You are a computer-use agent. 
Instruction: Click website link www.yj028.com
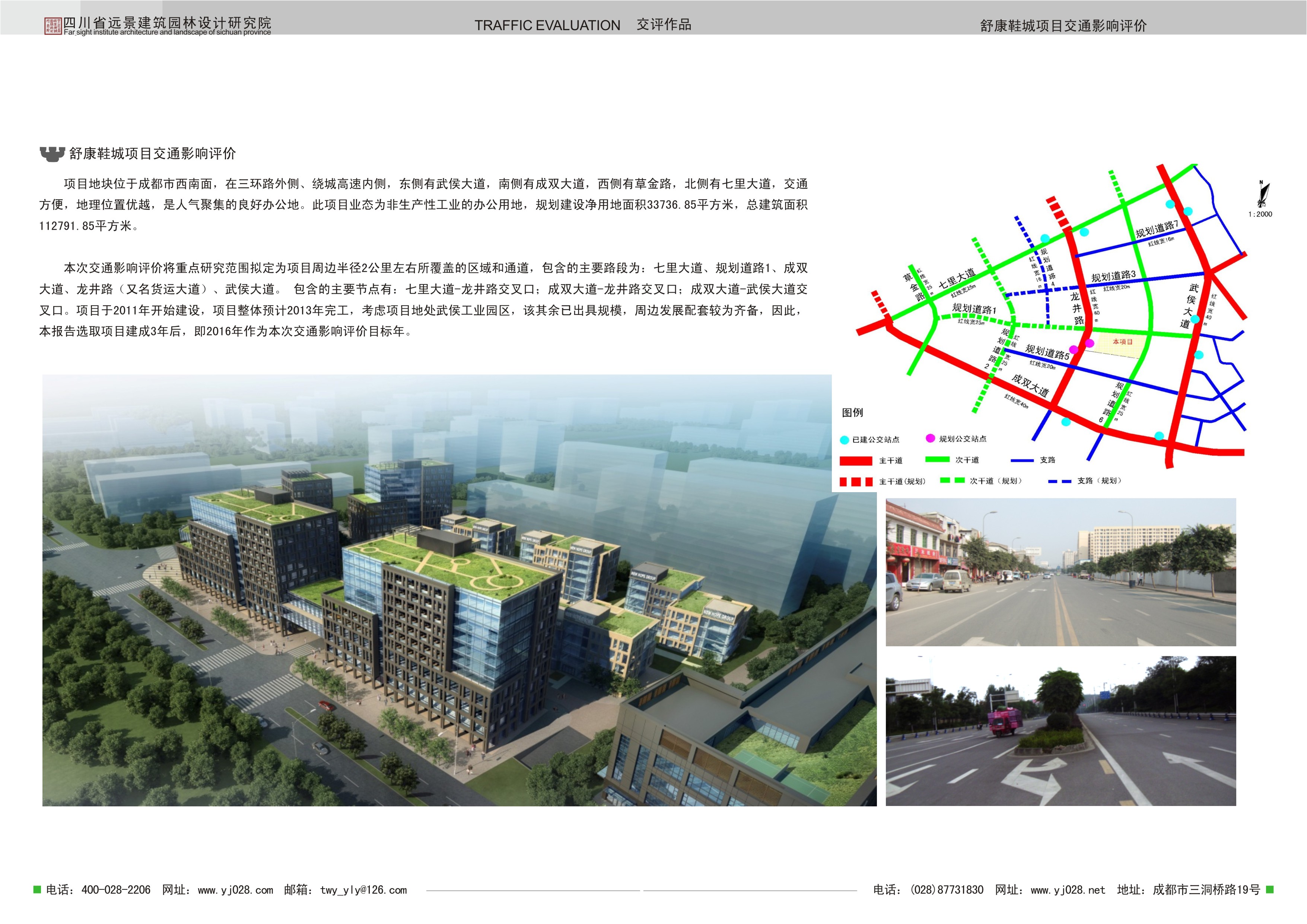coord(235,890)
